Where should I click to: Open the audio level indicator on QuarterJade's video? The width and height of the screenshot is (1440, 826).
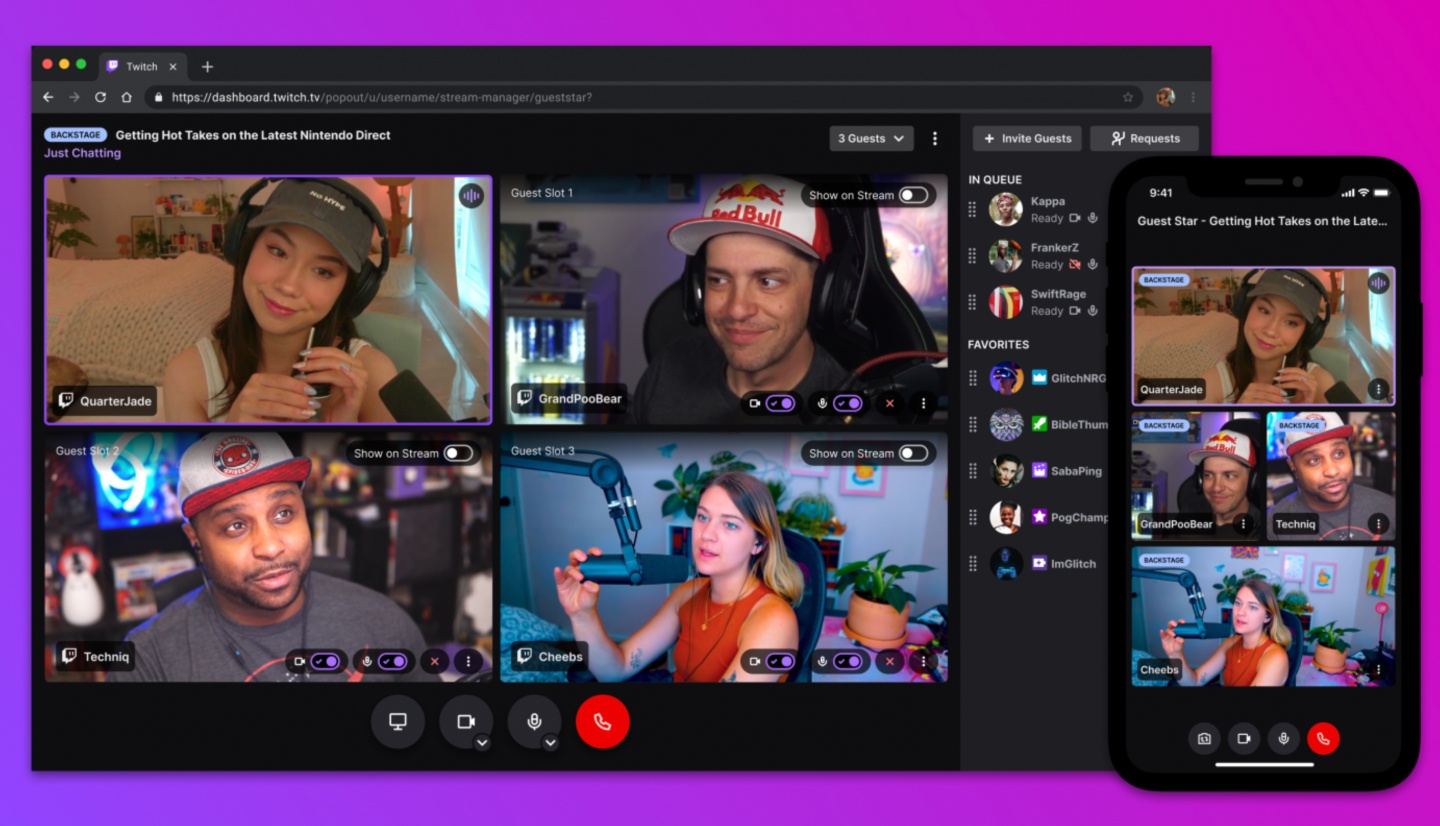pos(470,196)
